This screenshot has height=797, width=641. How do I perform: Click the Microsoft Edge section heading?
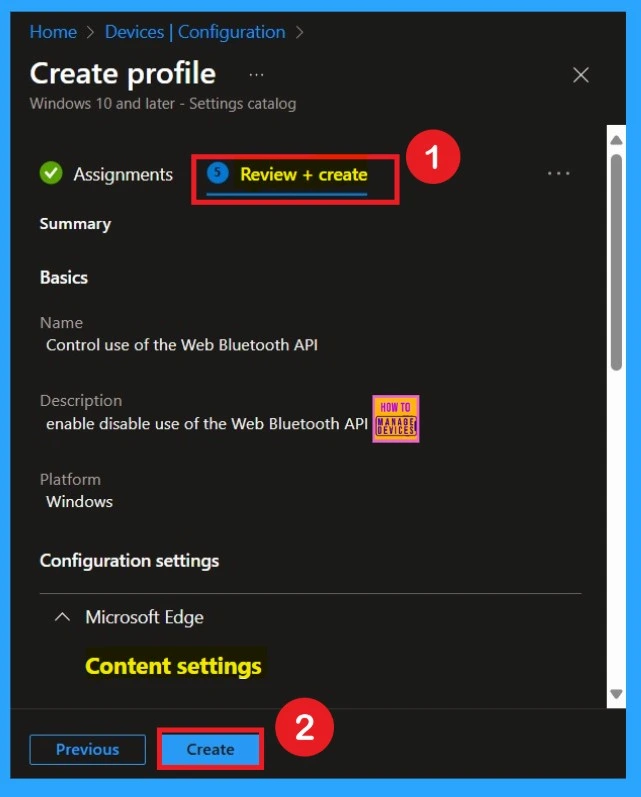point(144,617)
